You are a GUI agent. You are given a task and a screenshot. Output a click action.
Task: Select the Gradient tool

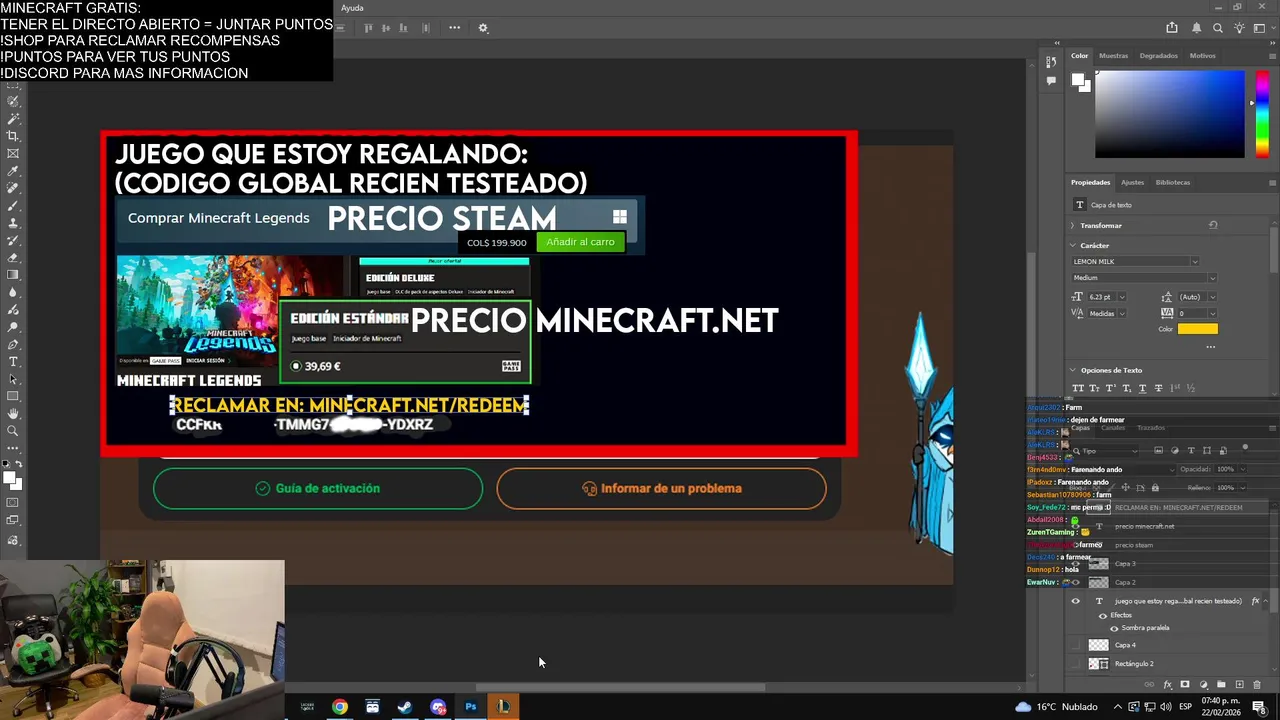[x=13, y=274]
